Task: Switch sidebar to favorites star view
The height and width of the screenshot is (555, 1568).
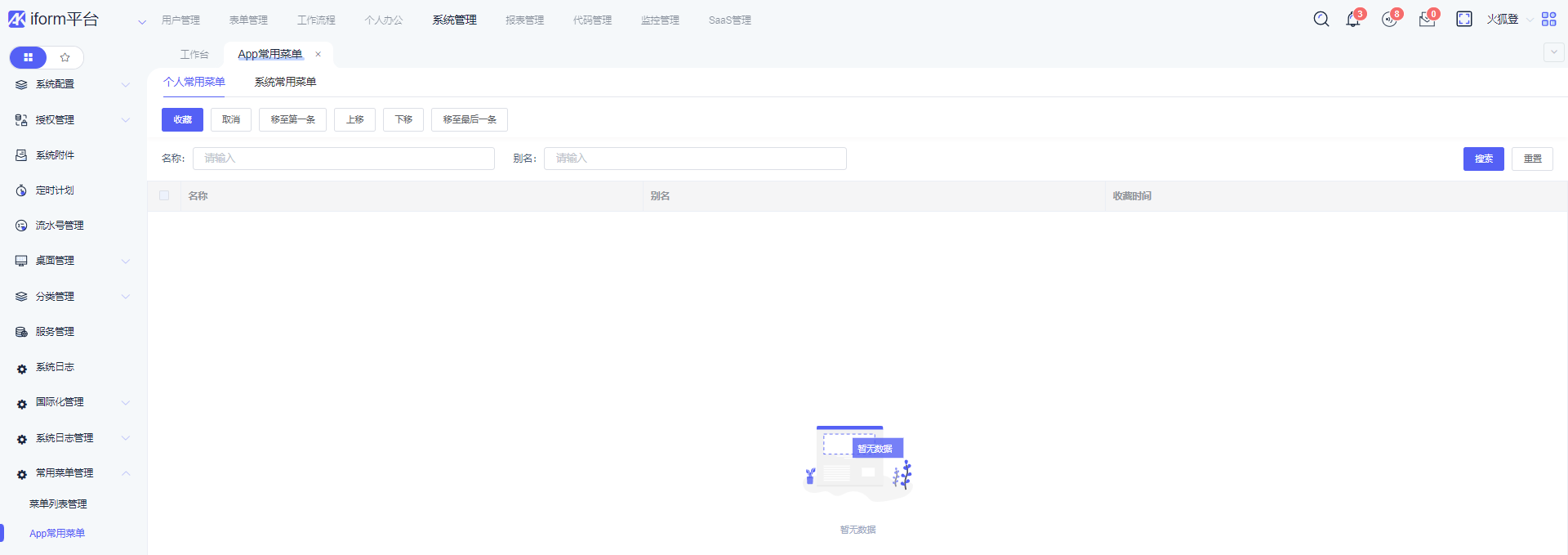Action: [65, 57]
